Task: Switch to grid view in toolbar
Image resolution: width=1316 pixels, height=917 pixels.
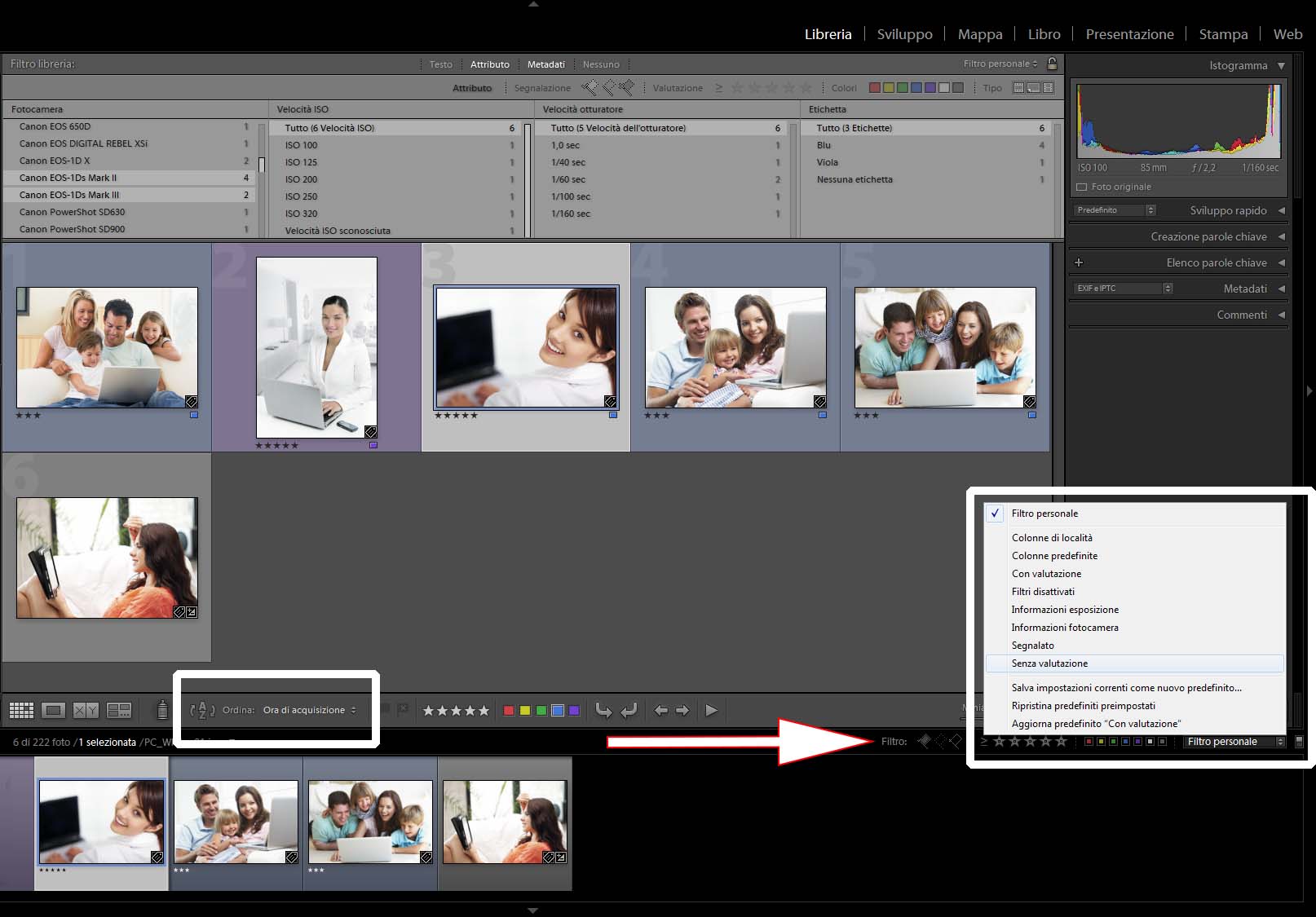Action: [21, 711]
